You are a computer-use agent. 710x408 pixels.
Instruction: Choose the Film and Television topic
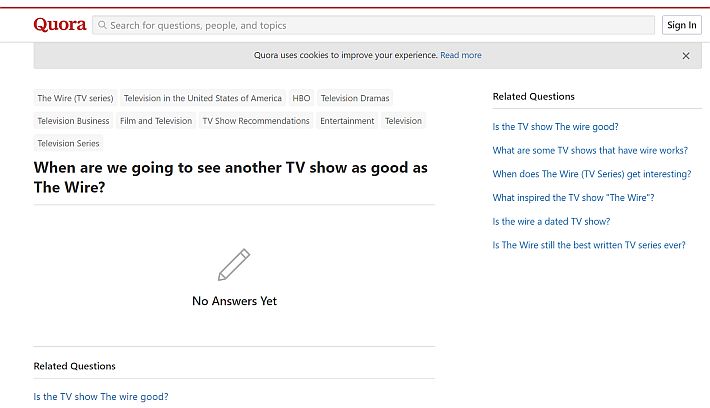pyautogui.click(x=156, y=120)
